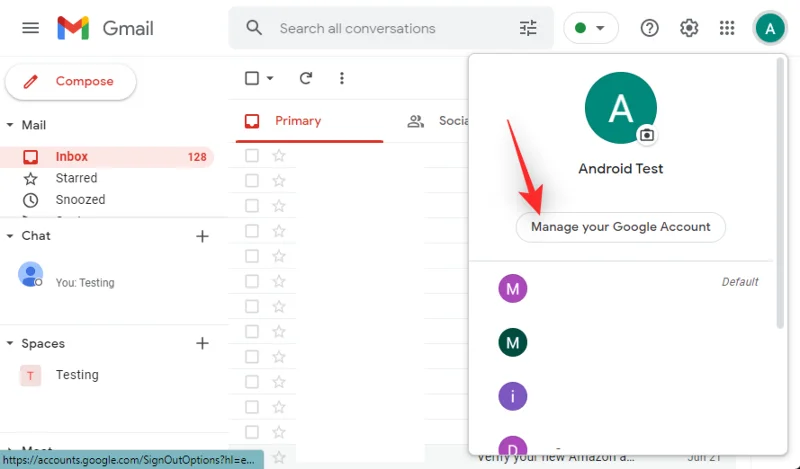Toggle the select-all checkbox

pyautogui.click(x=252, y=78)
